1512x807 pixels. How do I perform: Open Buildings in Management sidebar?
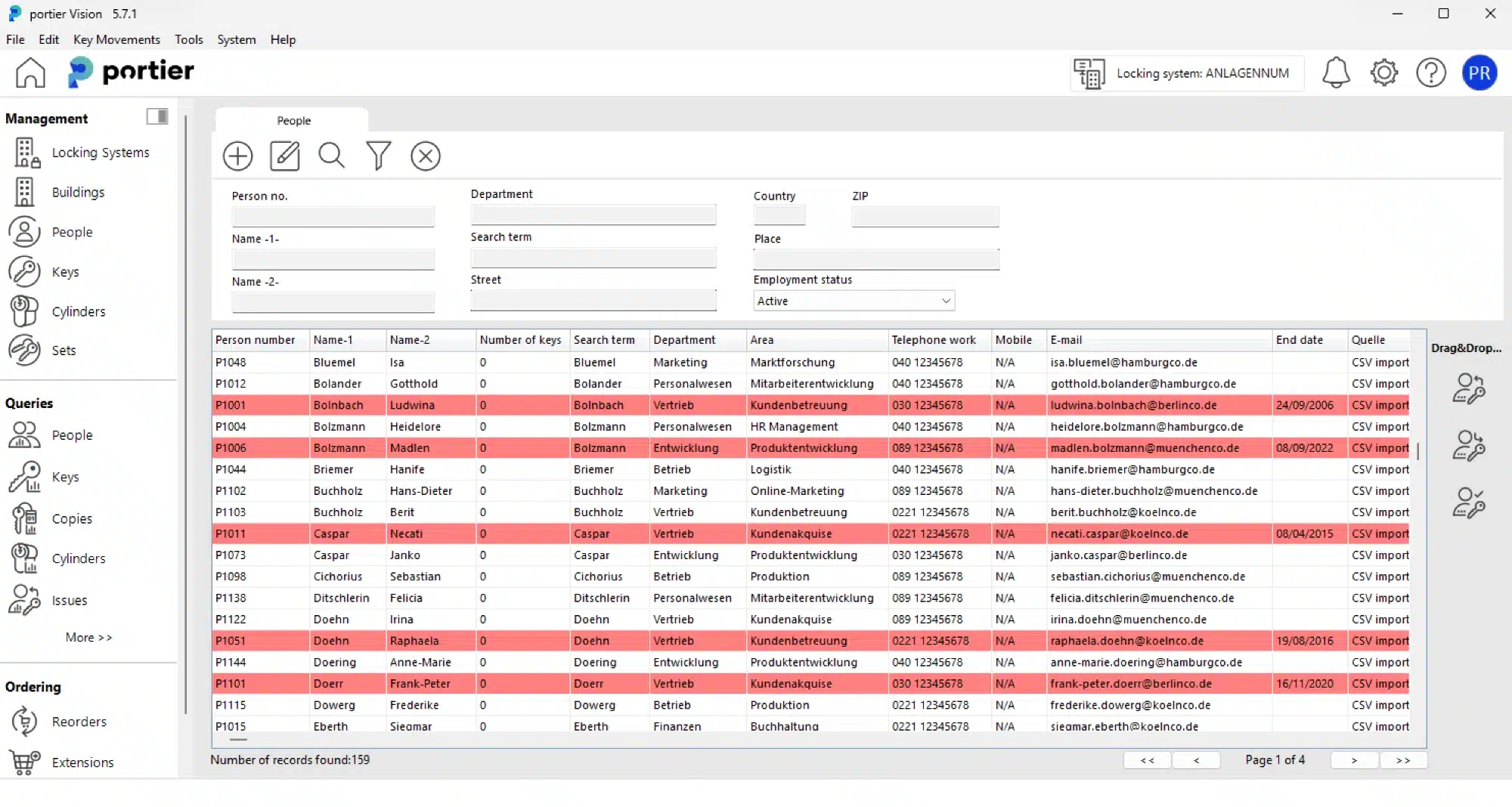click(60, 192)
